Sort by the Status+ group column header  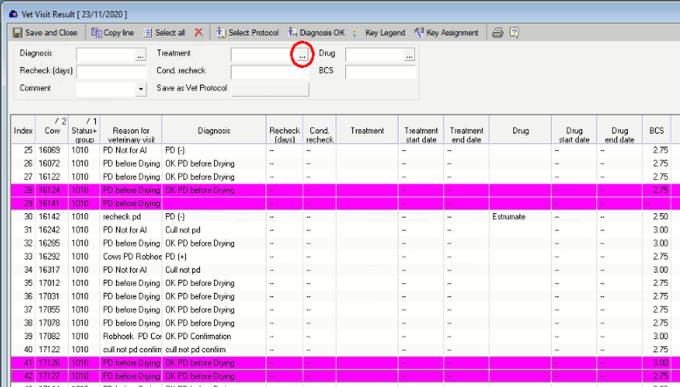[84, 130]
